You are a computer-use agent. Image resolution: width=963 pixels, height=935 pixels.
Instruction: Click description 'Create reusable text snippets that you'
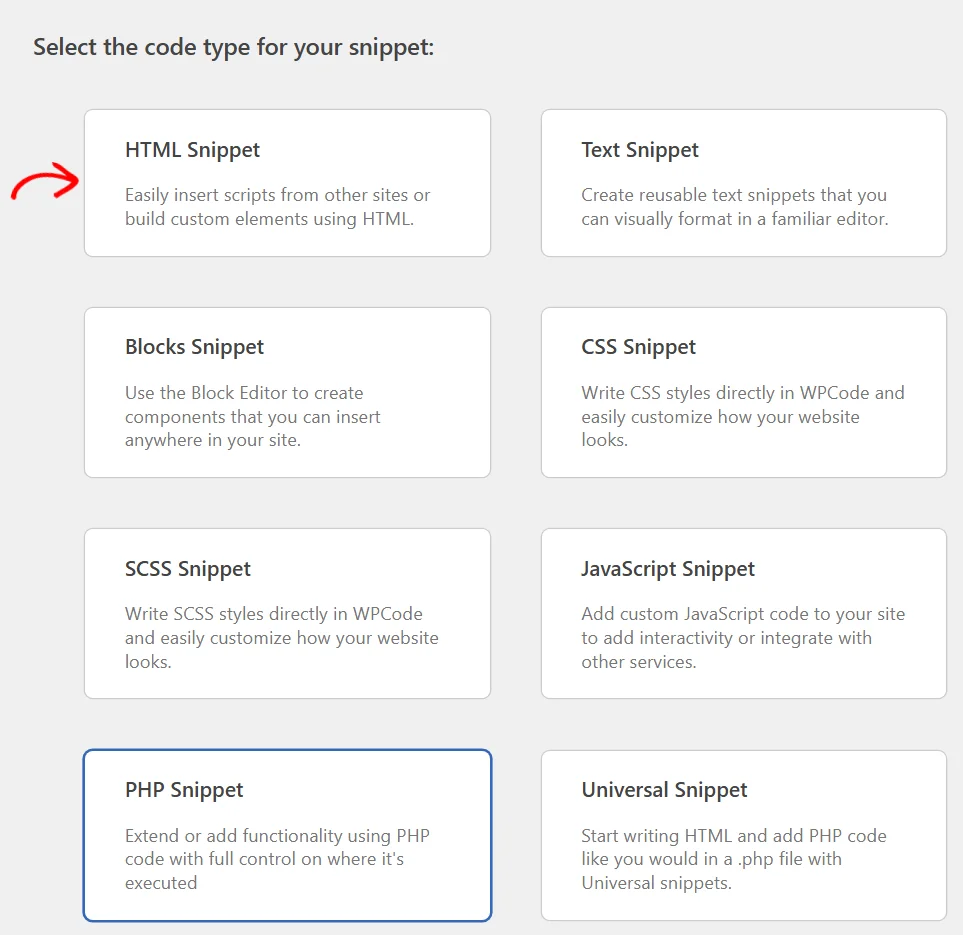[734, 195]
